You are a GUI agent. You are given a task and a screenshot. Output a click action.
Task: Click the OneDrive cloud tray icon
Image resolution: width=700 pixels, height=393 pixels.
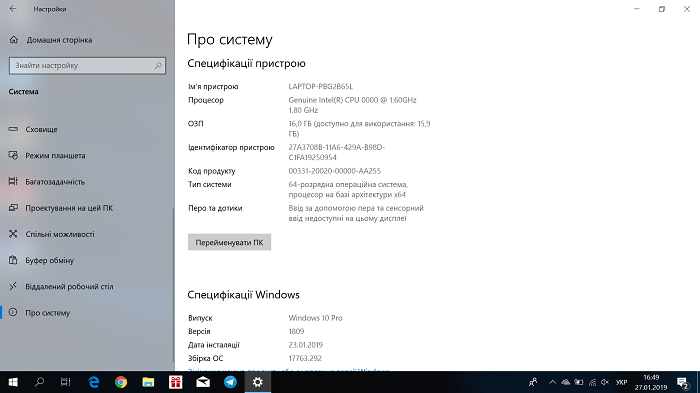[566, 382]
